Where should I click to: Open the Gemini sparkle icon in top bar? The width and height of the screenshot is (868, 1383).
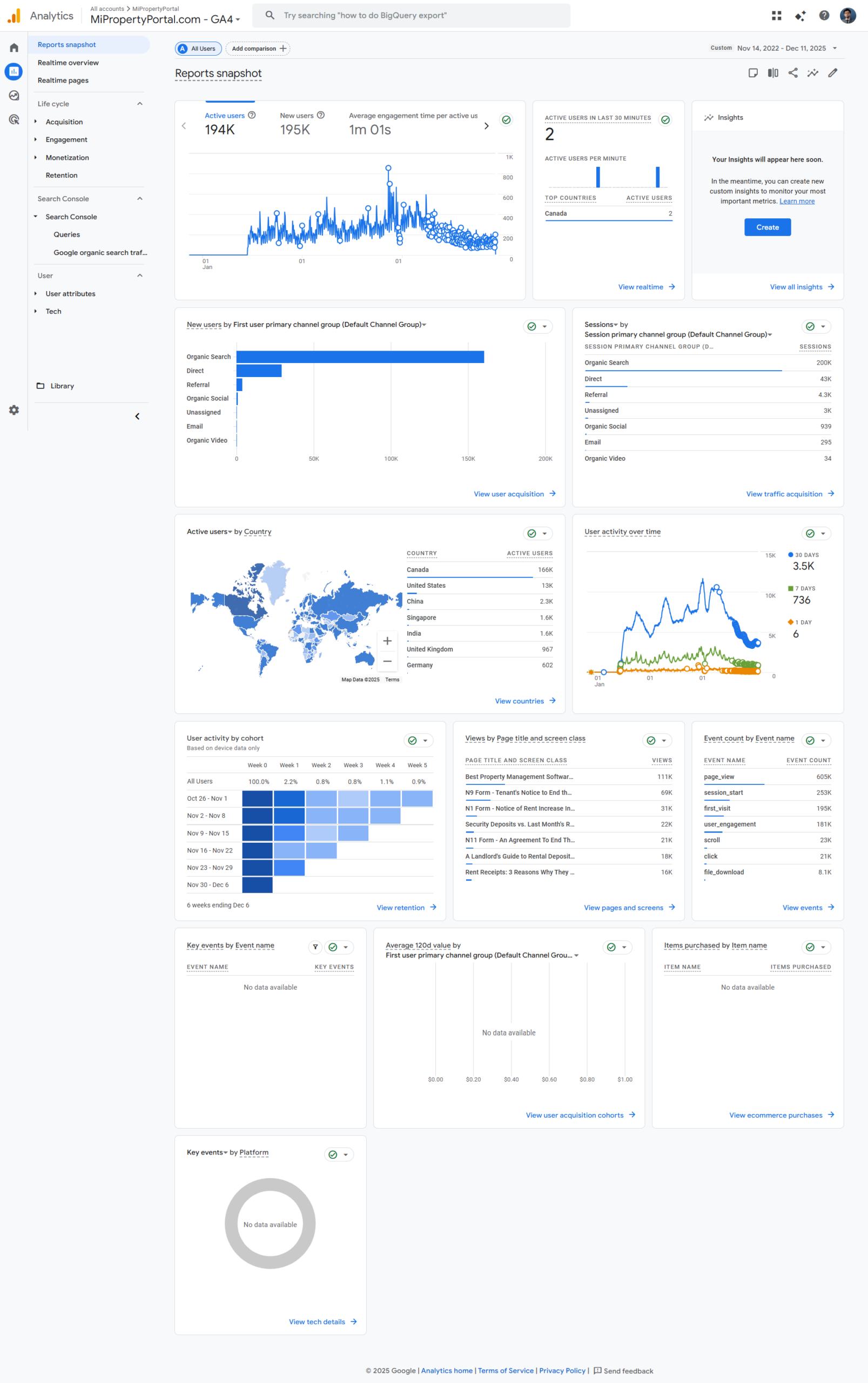800,16
